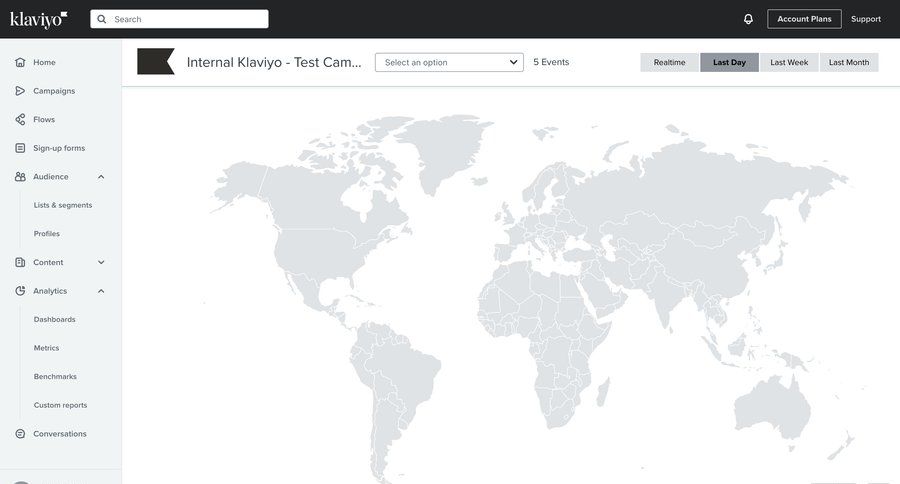Viewport: 900px width, 484px height.
Task: Collapse the Analytics section chevron
Action: pyautogui.click(x=101, y=291)
